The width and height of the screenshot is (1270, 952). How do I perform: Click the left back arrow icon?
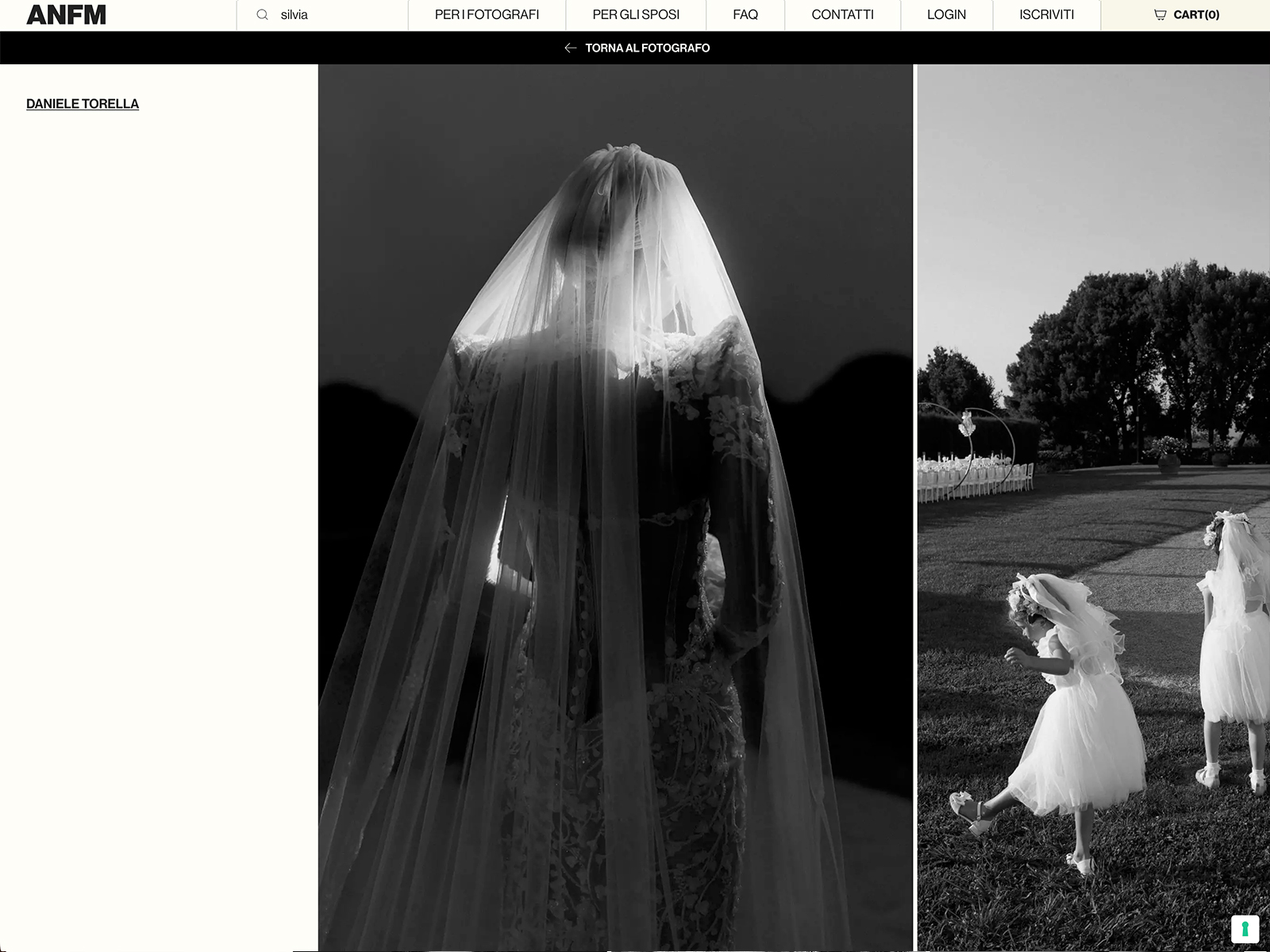click(570, 48)
